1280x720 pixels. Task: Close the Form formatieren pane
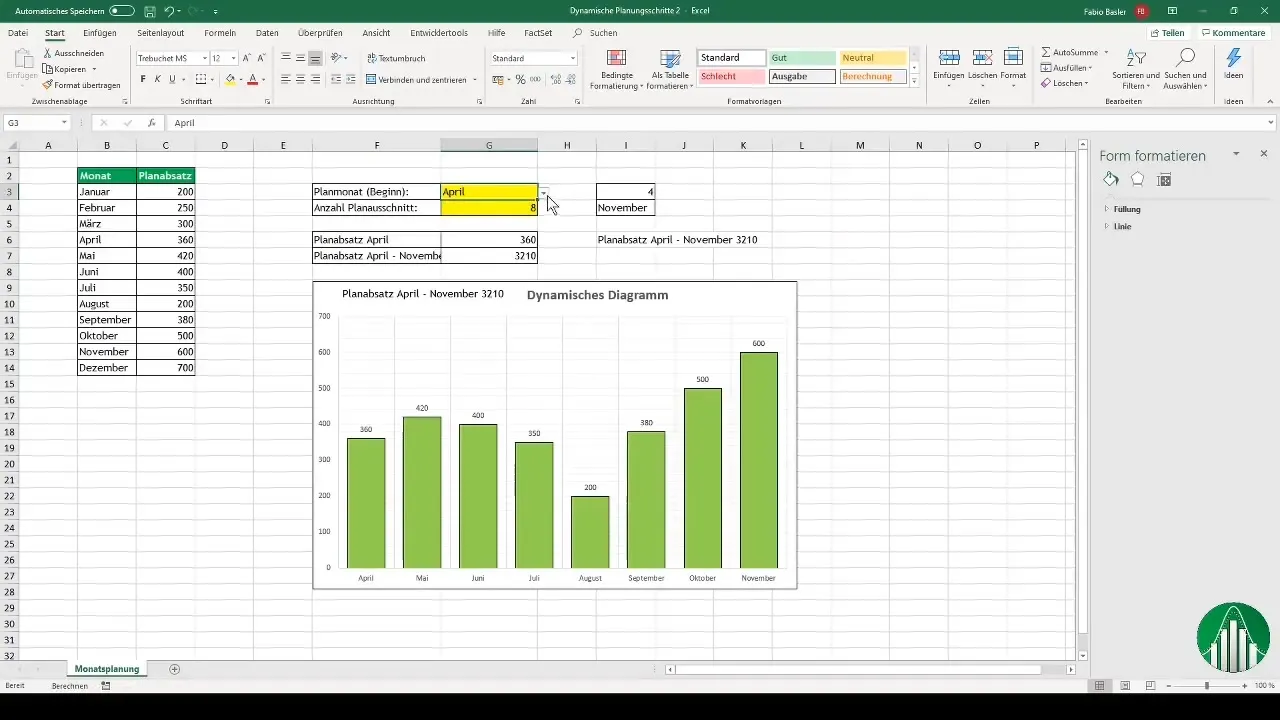coord(1264,154)
